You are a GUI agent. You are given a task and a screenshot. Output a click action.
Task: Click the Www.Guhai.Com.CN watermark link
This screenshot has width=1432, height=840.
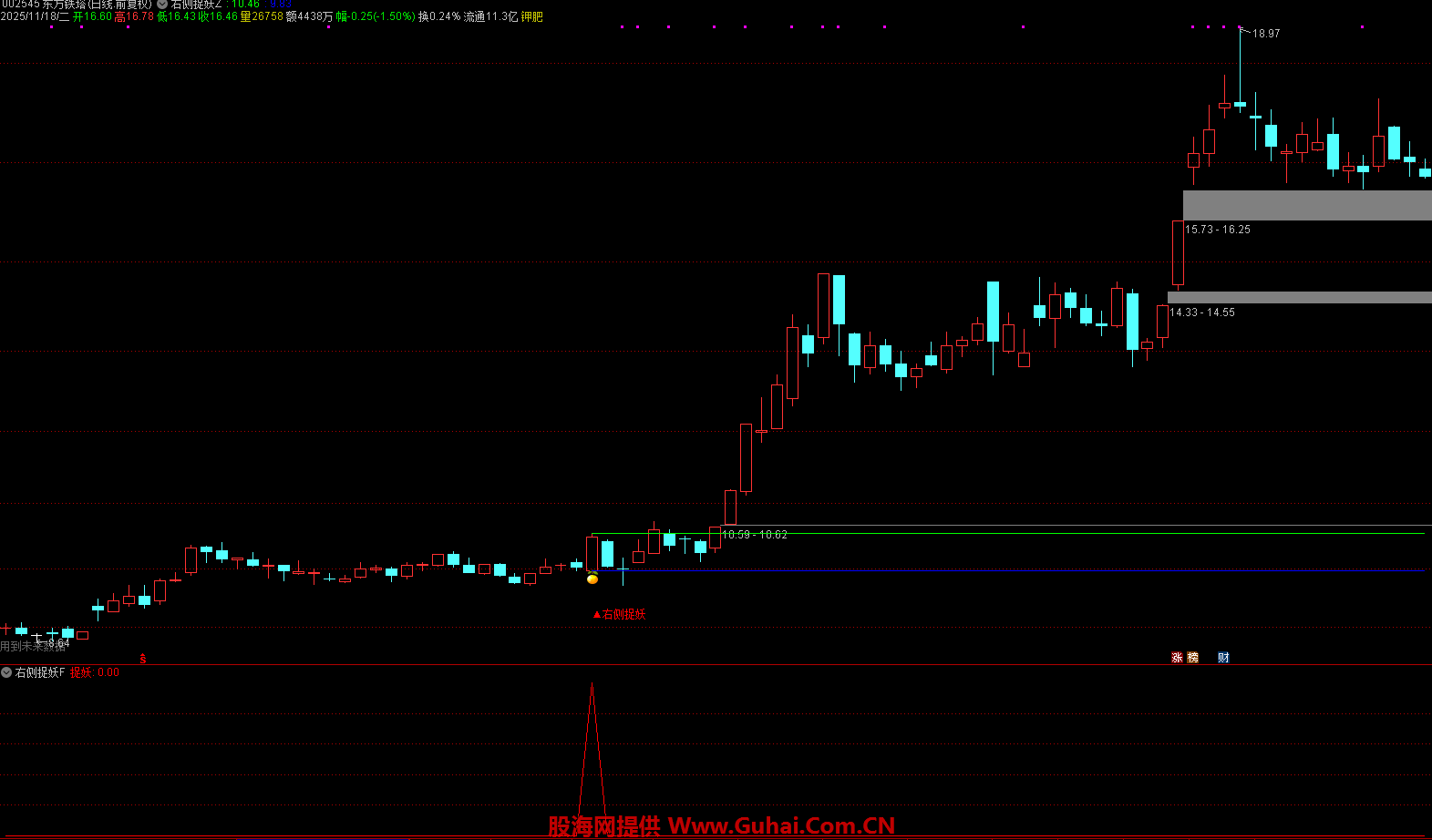tap(781, 825)
